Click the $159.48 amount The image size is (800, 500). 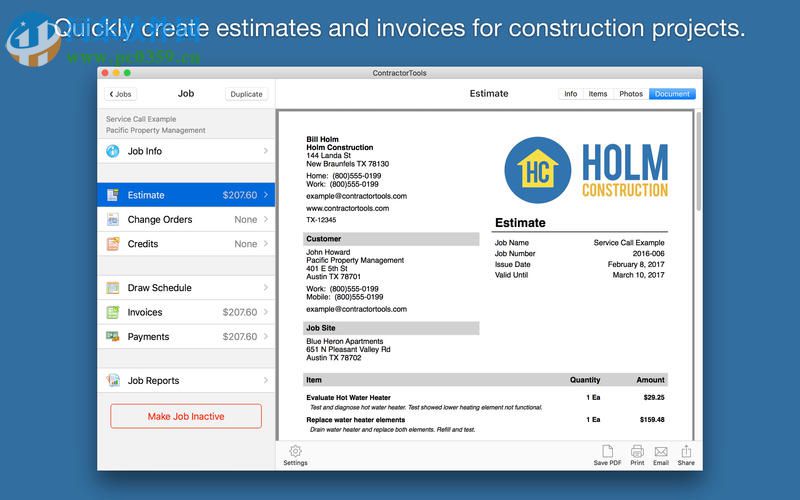[652, 420]
